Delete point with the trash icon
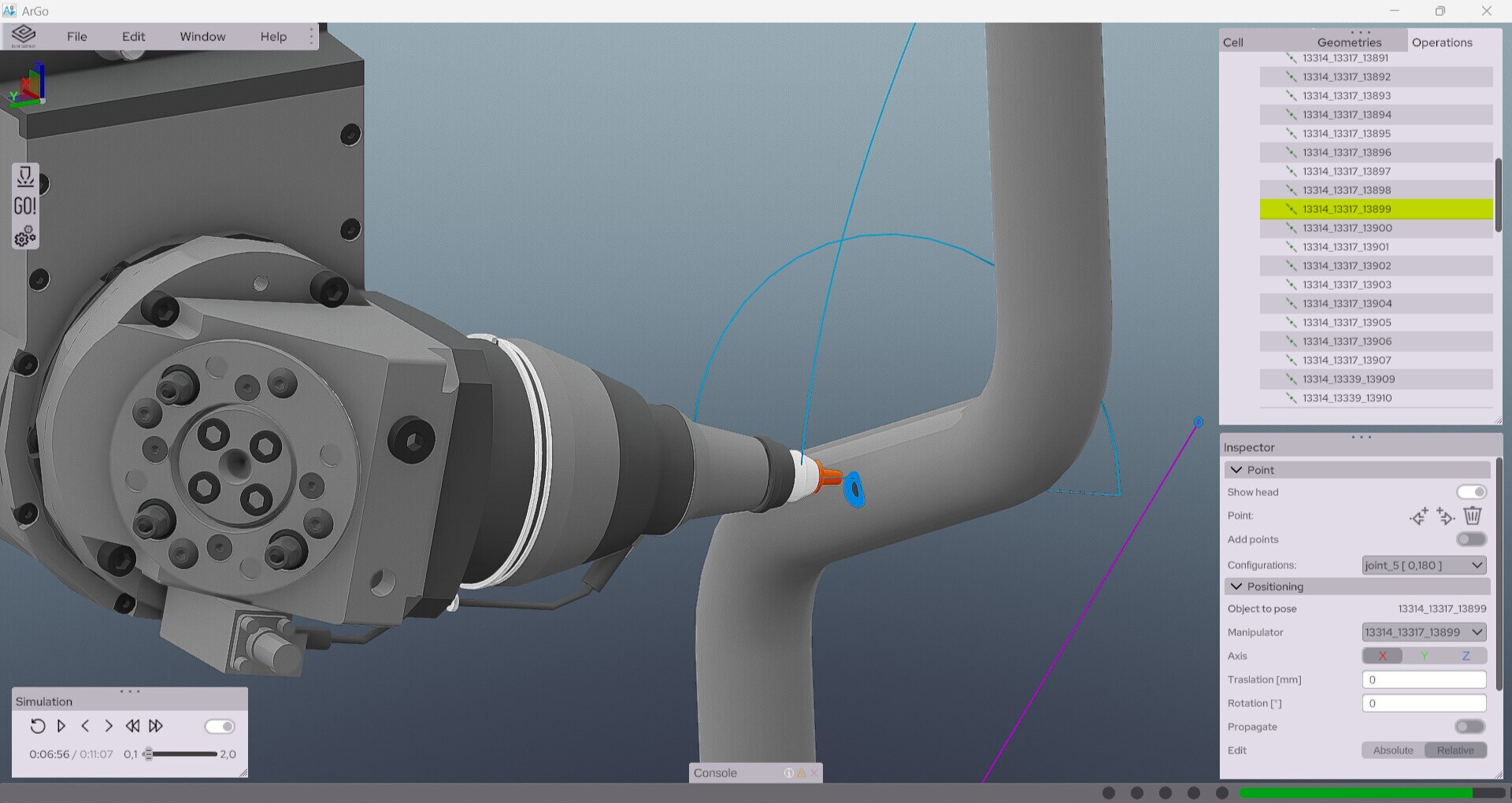Viewport: 1512px width, 803px height. [1472, 516]
